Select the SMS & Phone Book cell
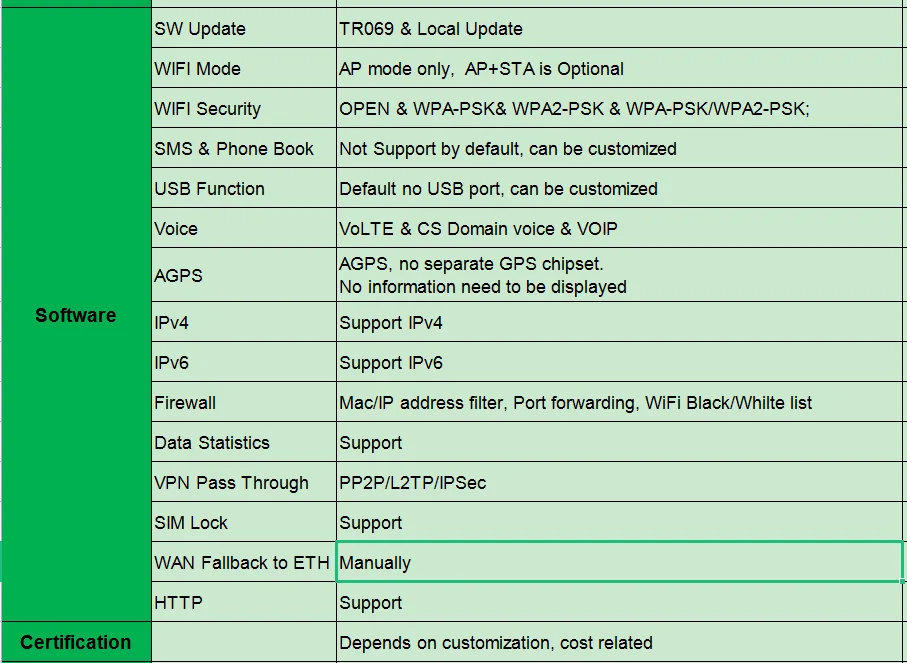This screenshot has height=663, width=907. (243, 149)
